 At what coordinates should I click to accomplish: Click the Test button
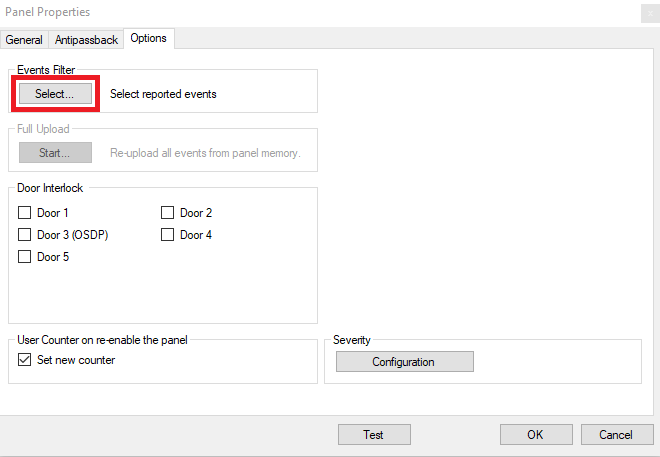pos(374,434)
